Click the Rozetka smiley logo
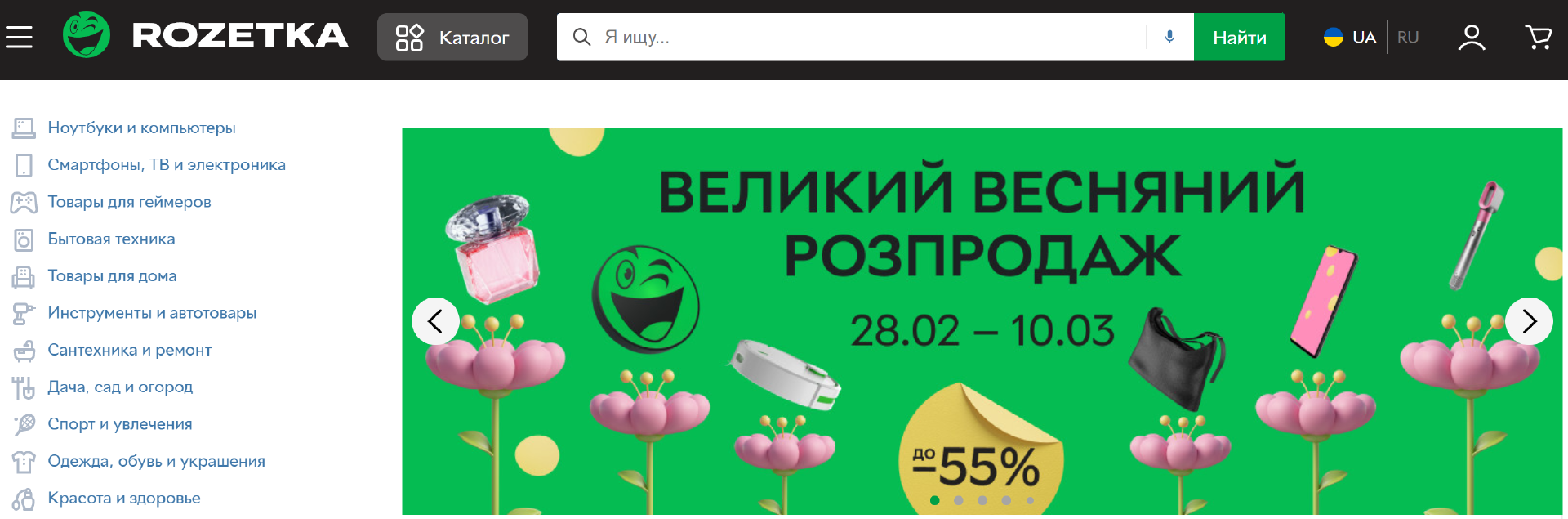The width and height of the screenshot is (1568, 519). [87, 35]
